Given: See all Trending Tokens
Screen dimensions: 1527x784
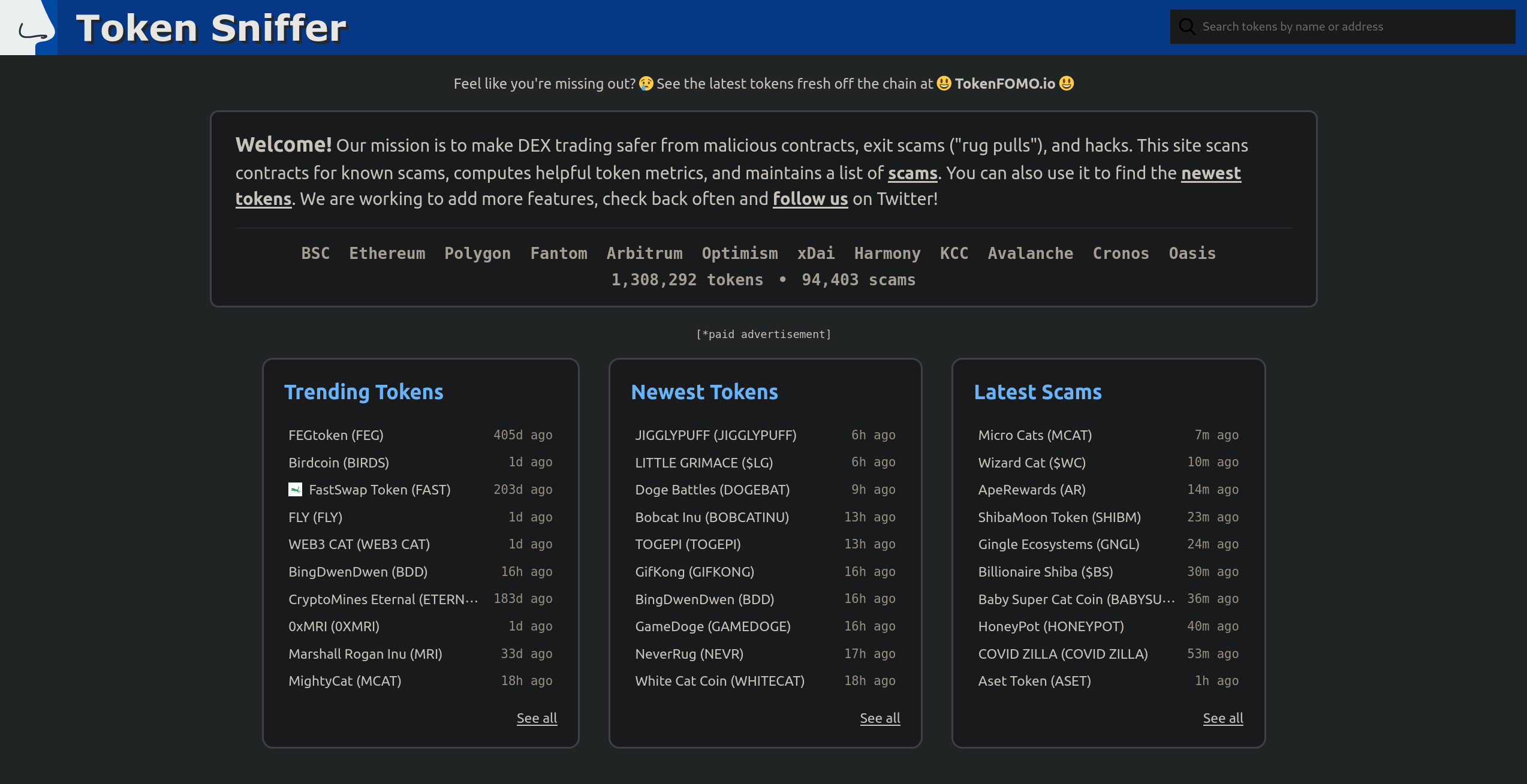Looking at the screenshot, I should click(537, 718).
